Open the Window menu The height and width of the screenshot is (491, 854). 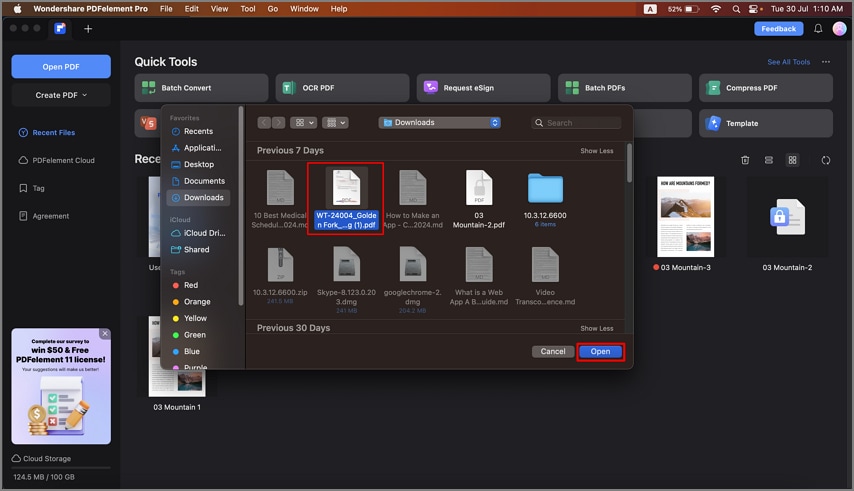304,9
